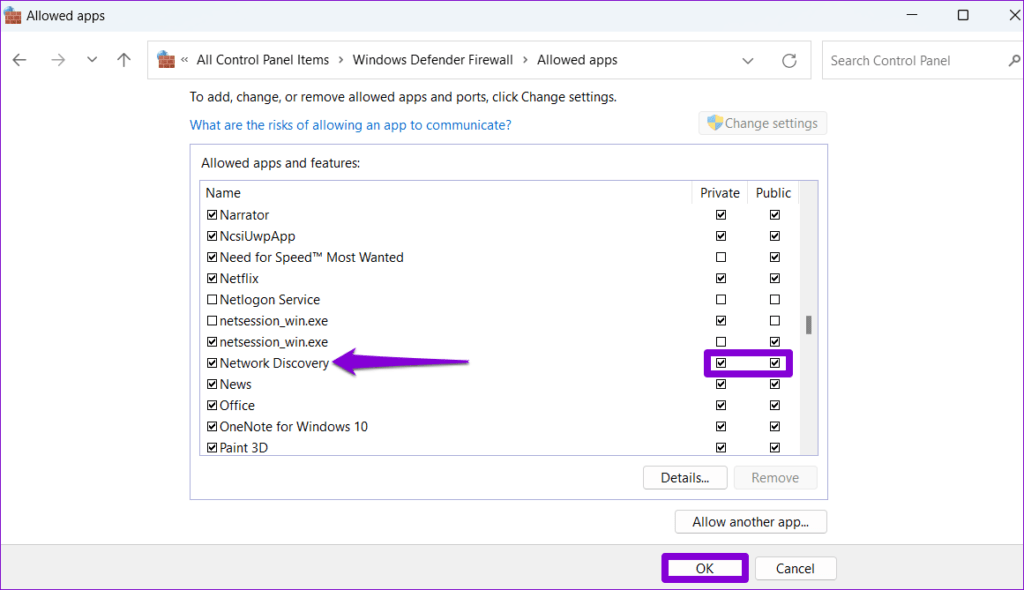
Task: Click the forward navigation arrow
Action: click(x=57, y=60)
